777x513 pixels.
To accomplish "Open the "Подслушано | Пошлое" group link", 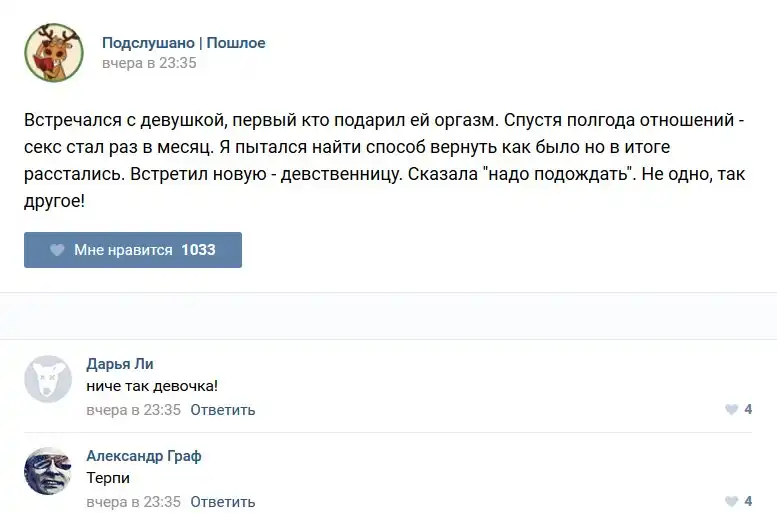I will [x=183, y=43].
